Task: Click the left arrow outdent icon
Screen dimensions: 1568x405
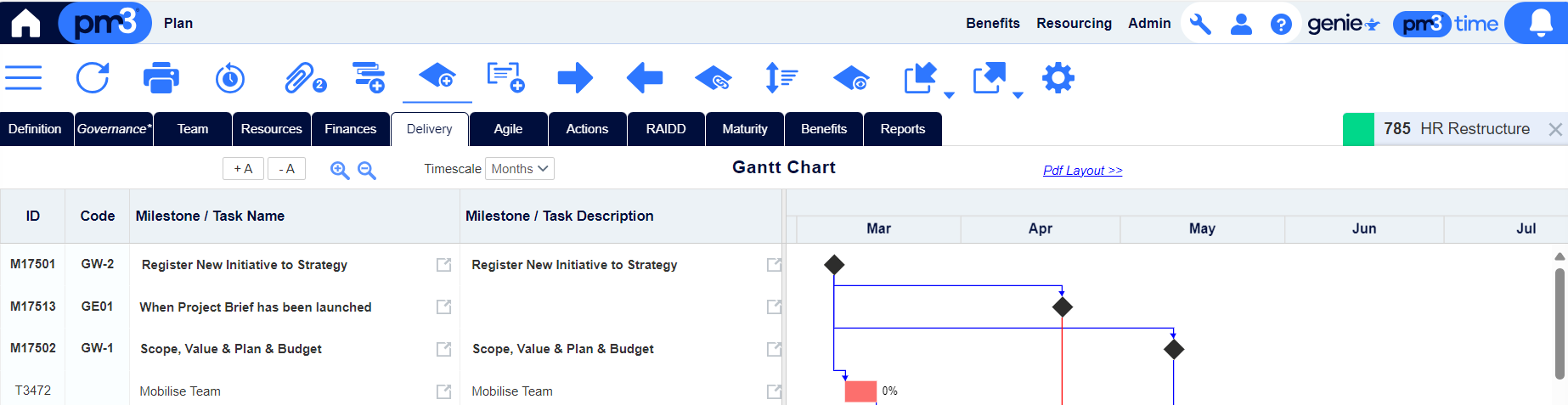Action: [x=645, y=78]
